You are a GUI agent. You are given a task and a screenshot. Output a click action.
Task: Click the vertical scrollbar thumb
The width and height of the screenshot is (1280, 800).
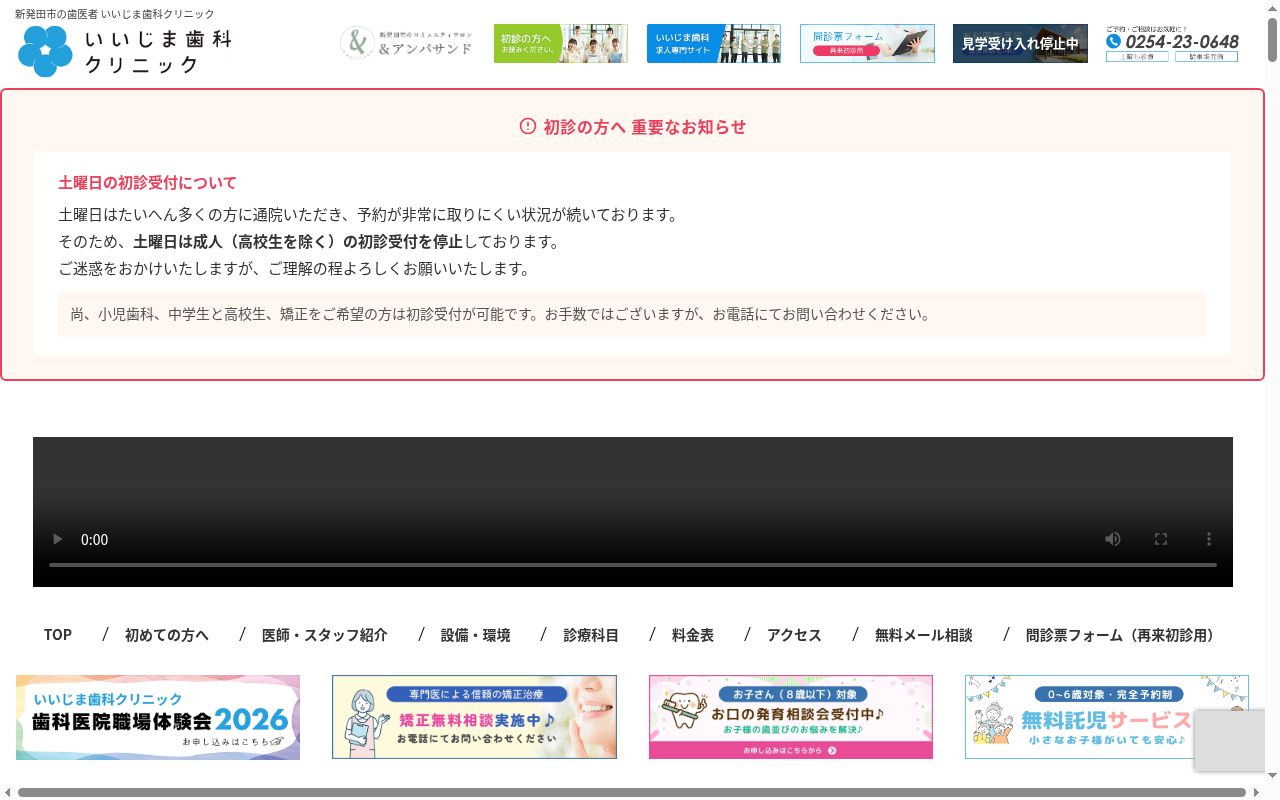[x=1272, y=40]
